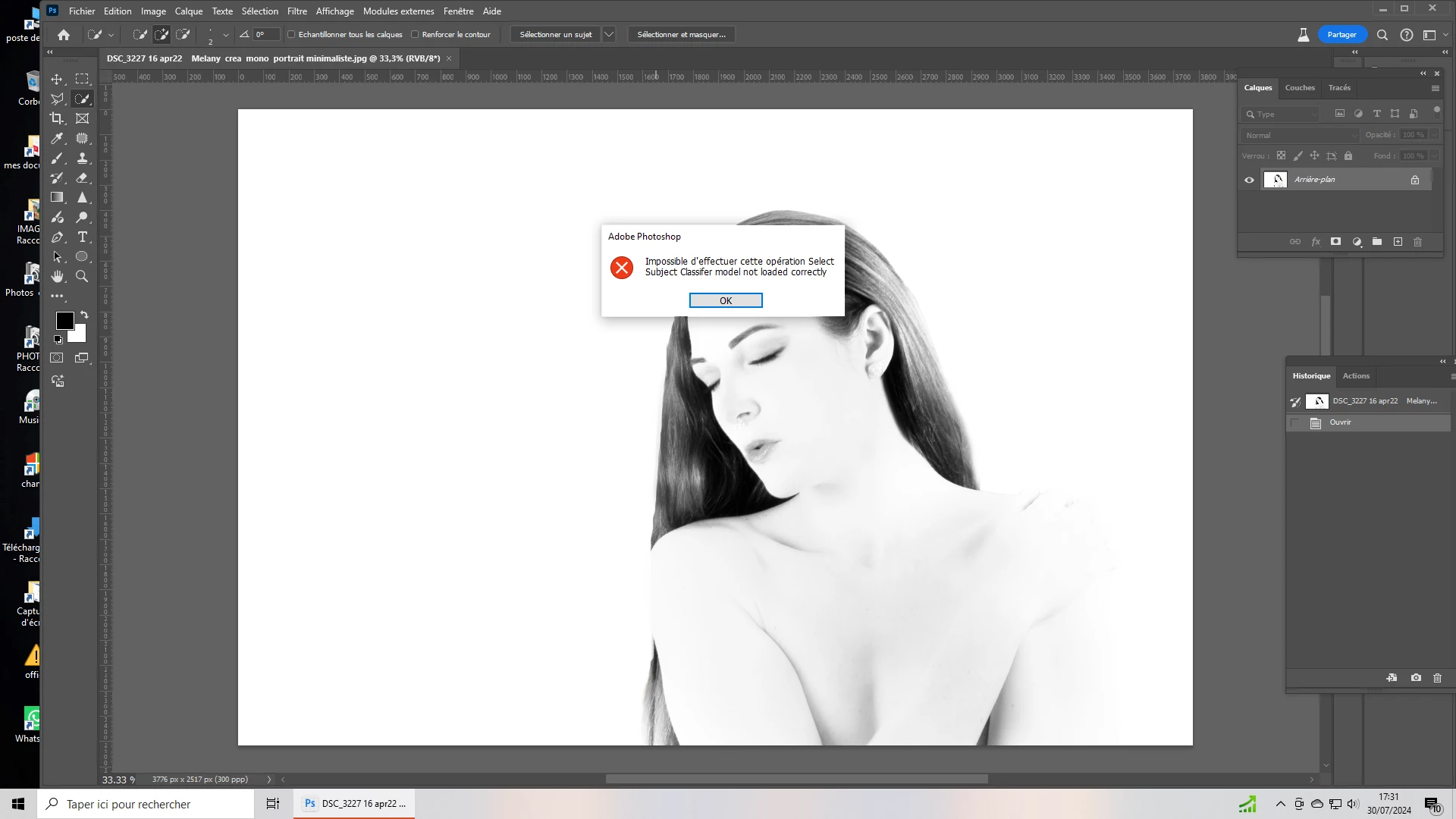This screenshot has width=1456, height=819.
Task: Select the Zoom magnifier tool
Action: [x=82, y=277]
